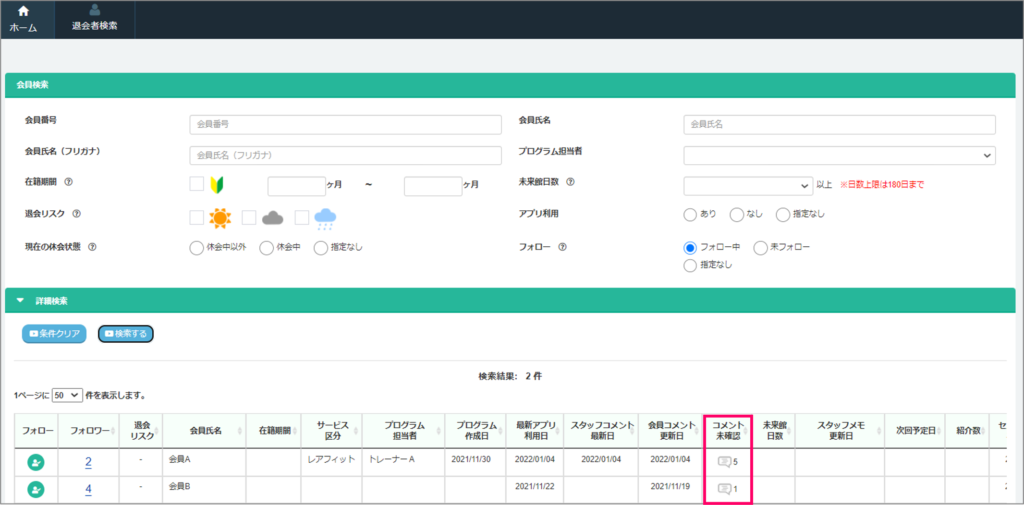1024x505 pixels.
Task: Open unread comment icon for 会員A
Action: point(725,462)
